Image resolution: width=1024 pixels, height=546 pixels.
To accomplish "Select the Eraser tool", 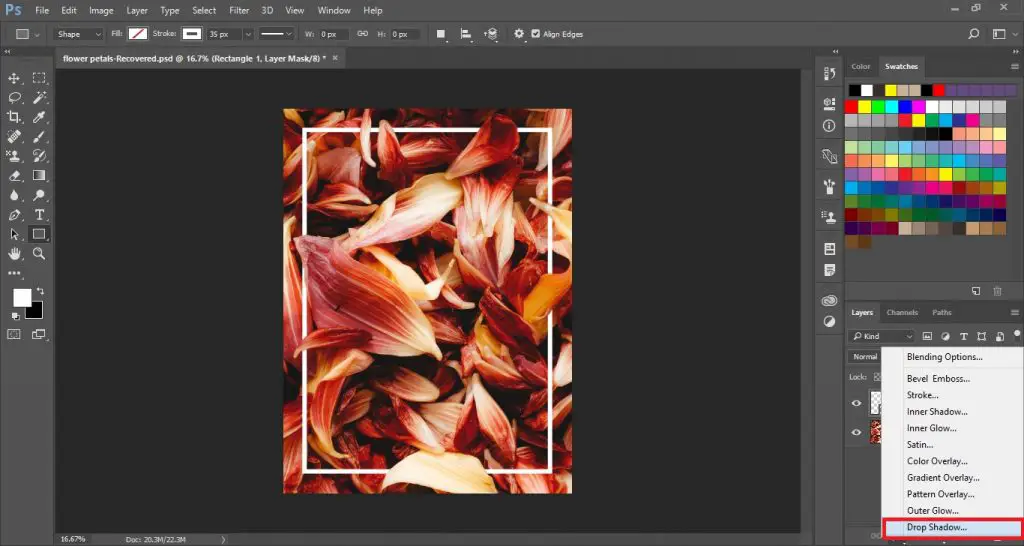I will coord(14,176).
